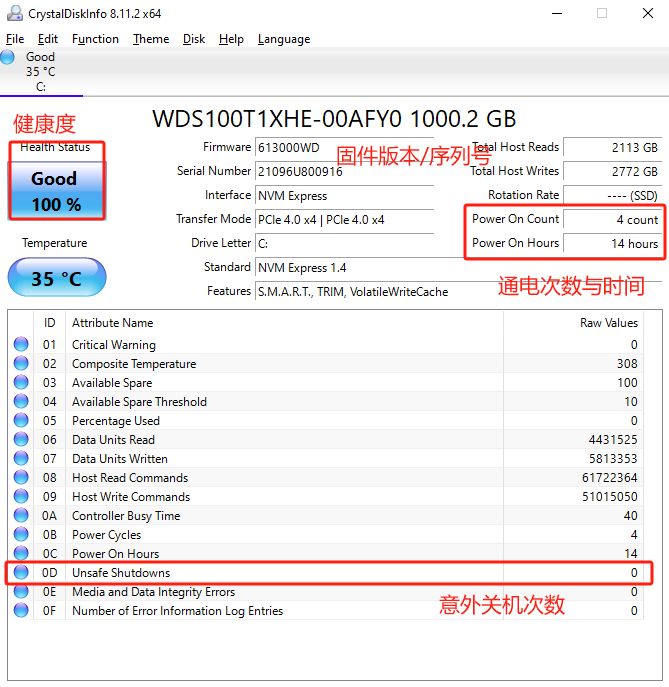The image size is (669, 687).
Task: Click raw value 5813353 for Data Units Written
Action: (x=613, y=459)
